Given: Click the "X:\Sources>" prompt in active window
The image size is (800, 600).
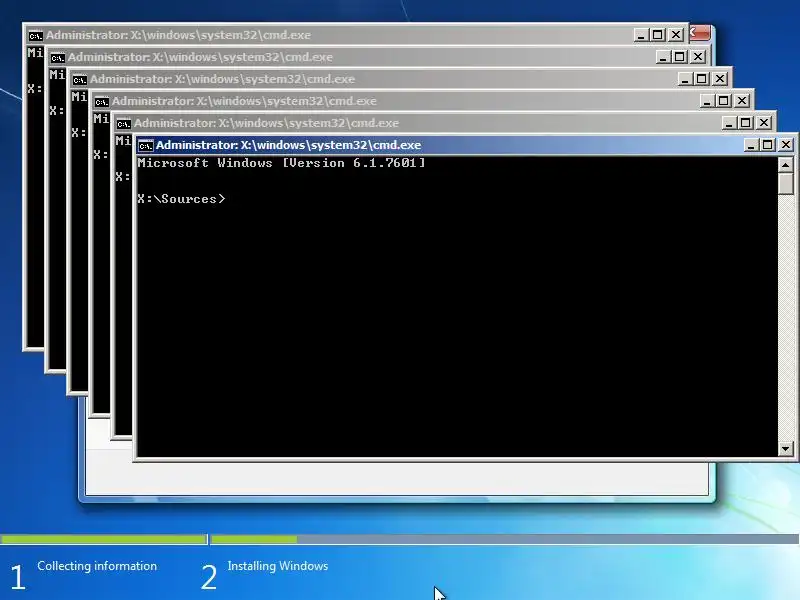Looking at the screenshot, I should tap(181, 199).
